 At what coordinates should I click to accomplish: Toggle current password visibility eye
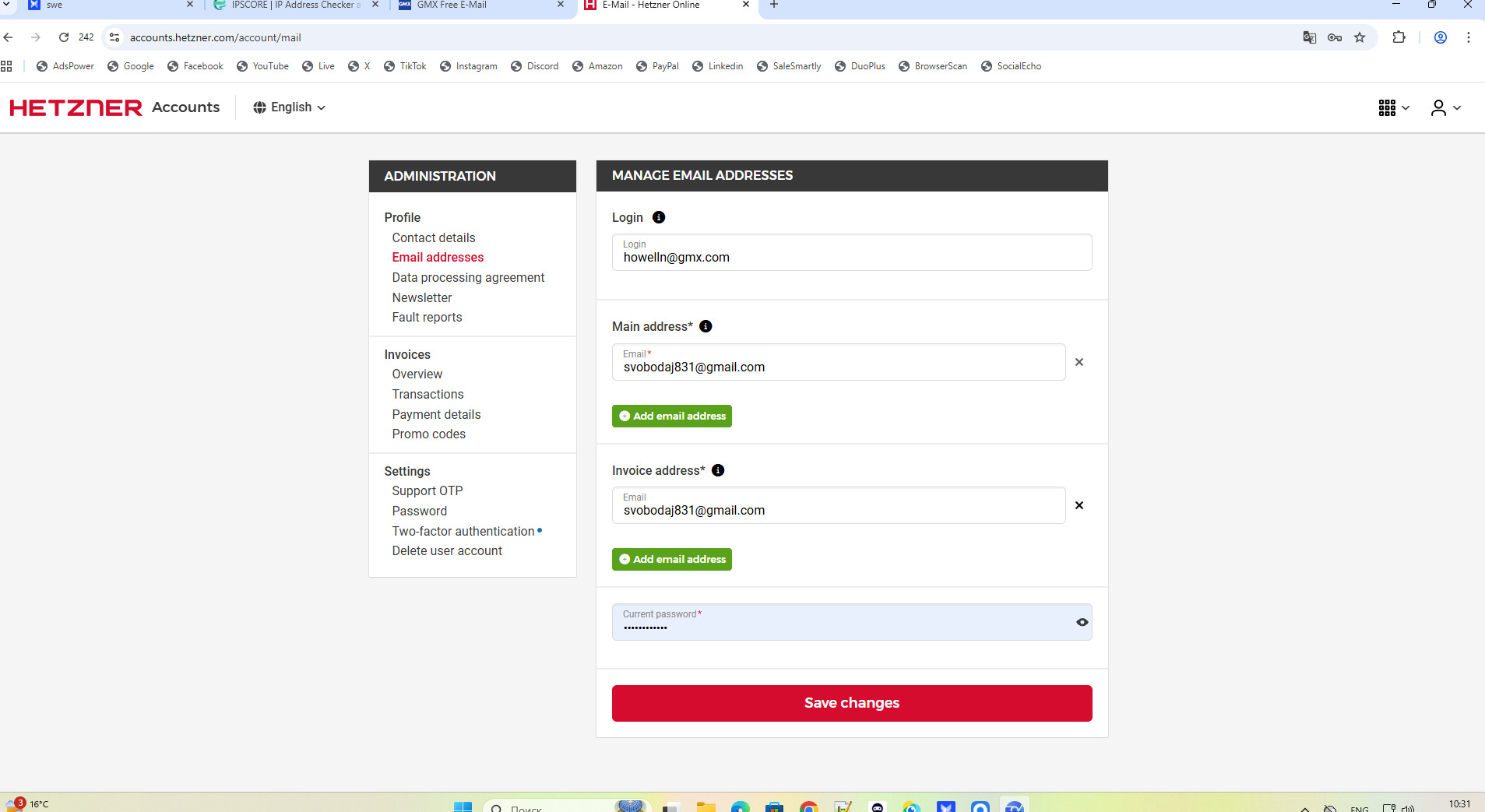pos(1082,622)
